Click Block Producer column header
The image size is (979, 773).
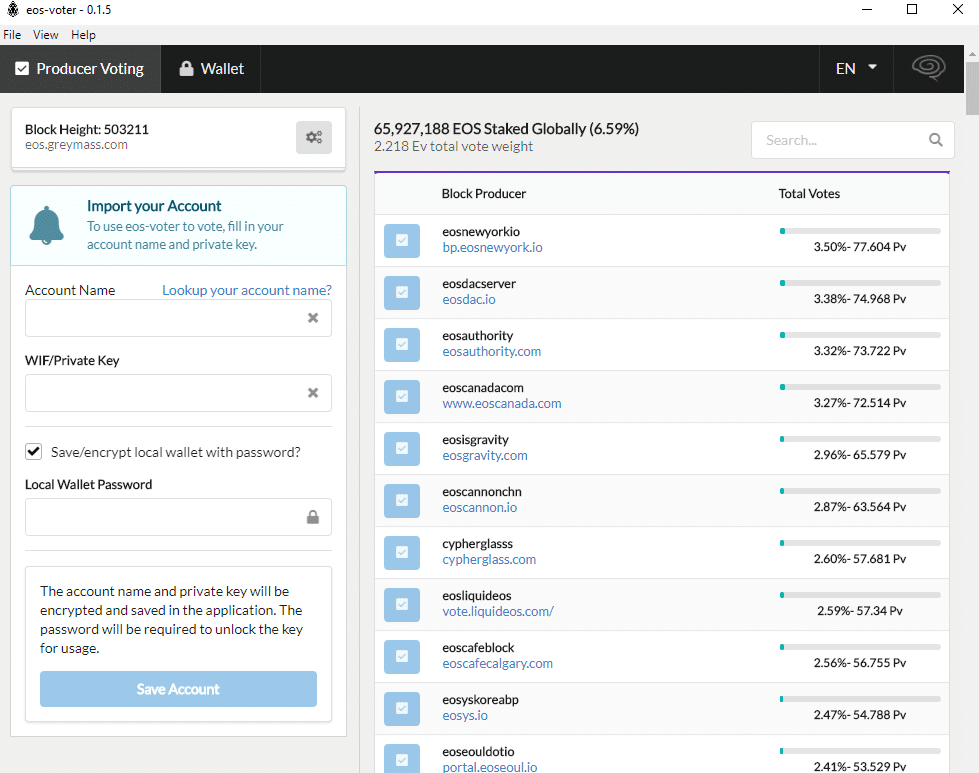483,194
